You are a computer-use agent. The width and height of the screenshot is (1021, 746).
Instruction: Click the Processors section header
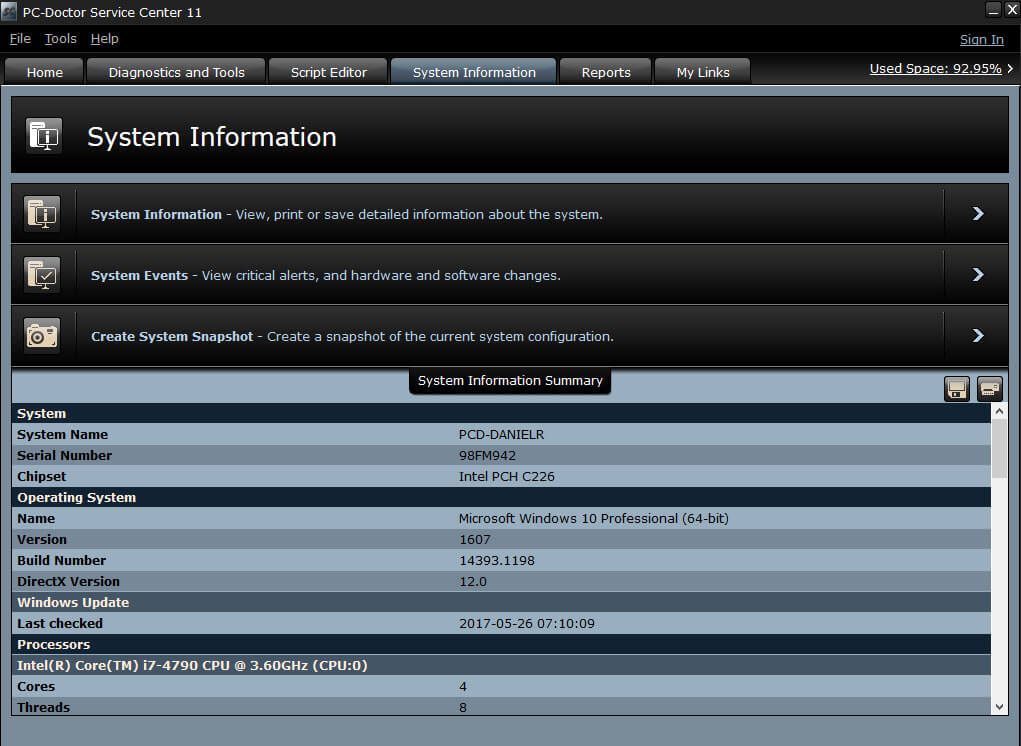(501, 644)
